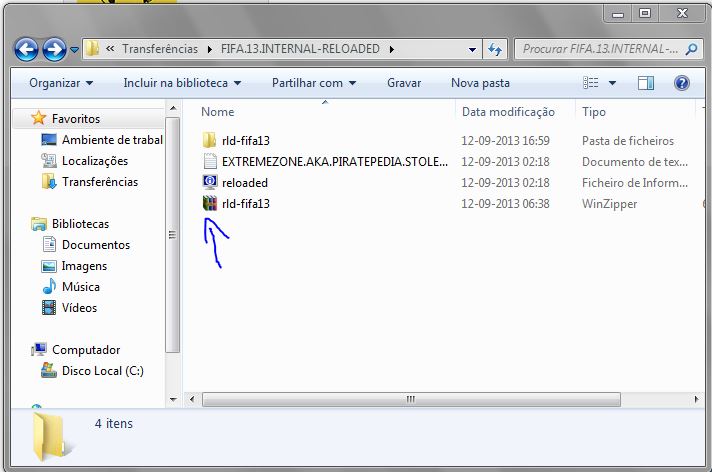Click the horizontal scrollbar of file list

pyautogui.click(x=410, y=398)
